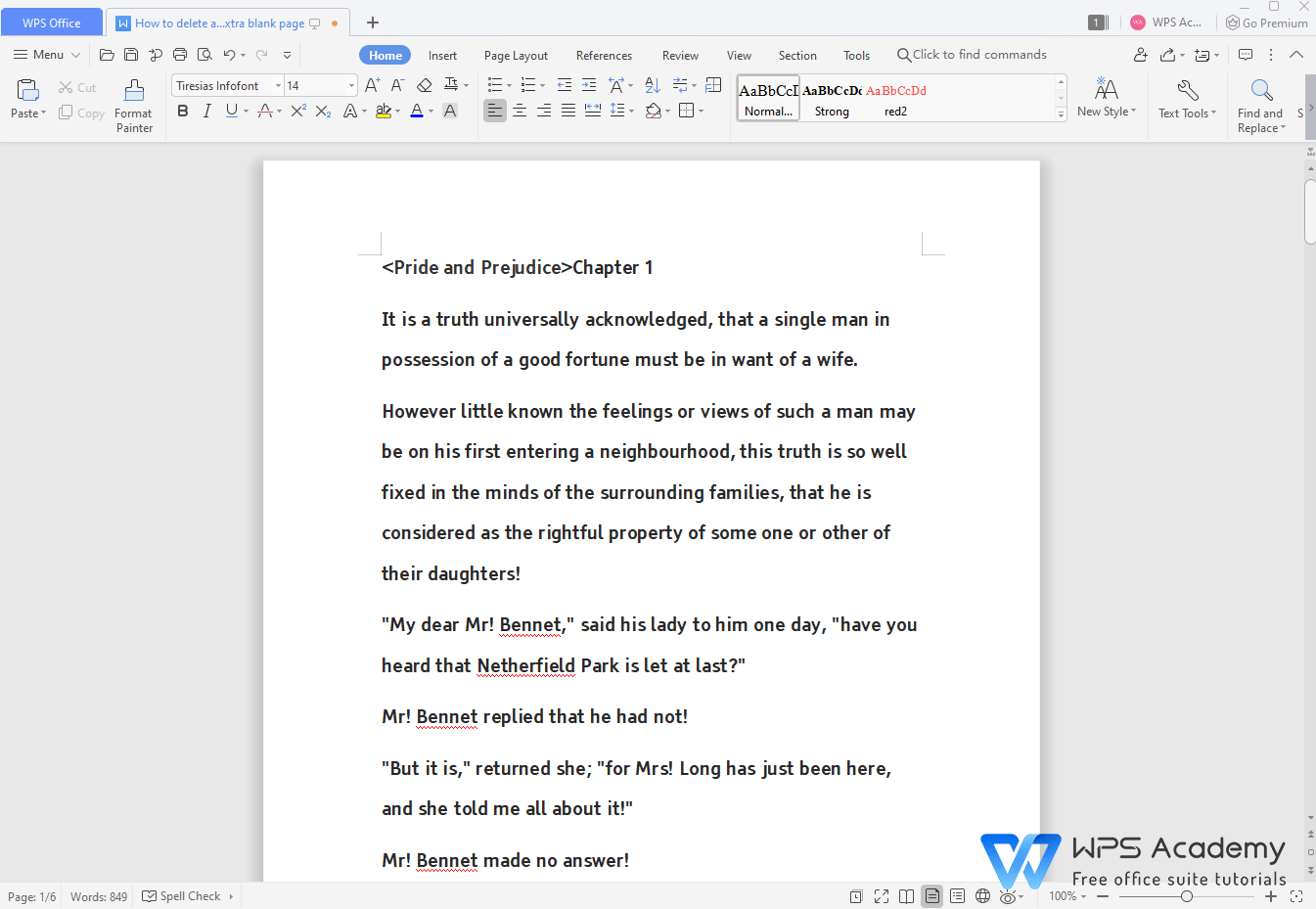The image size is (1316, 909).
Task: Switch to Reading Layout book icon
Action: click(x=907, y=896)
